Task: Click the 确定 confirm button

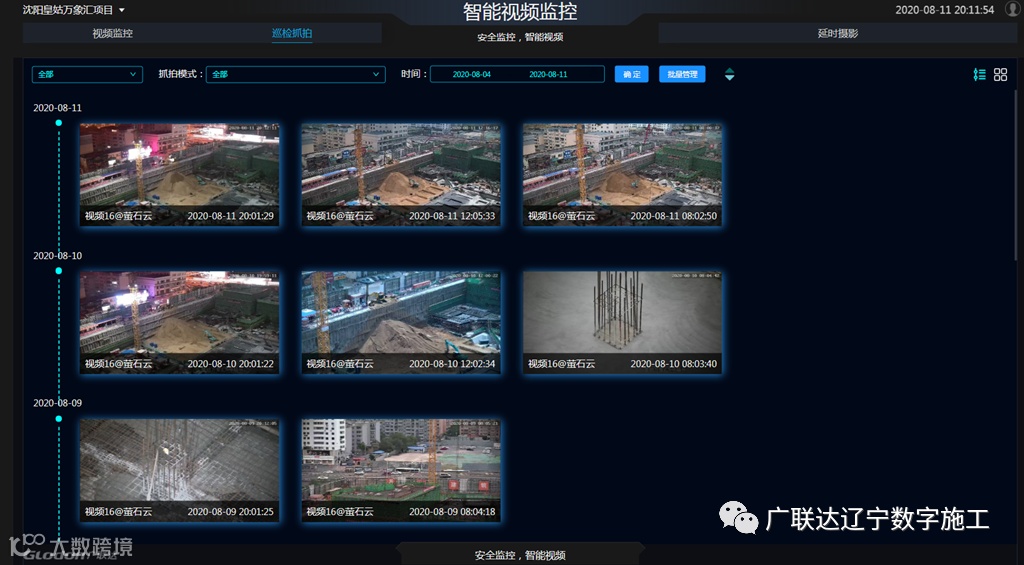Action: [632, 74]
